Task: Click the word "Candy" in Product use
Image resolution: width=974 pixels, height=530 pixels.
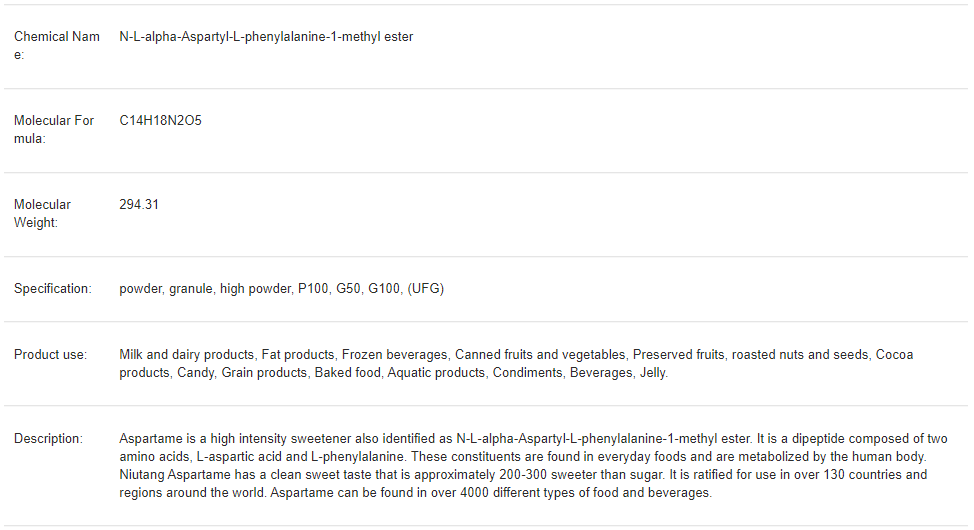Action: (195, 373)
